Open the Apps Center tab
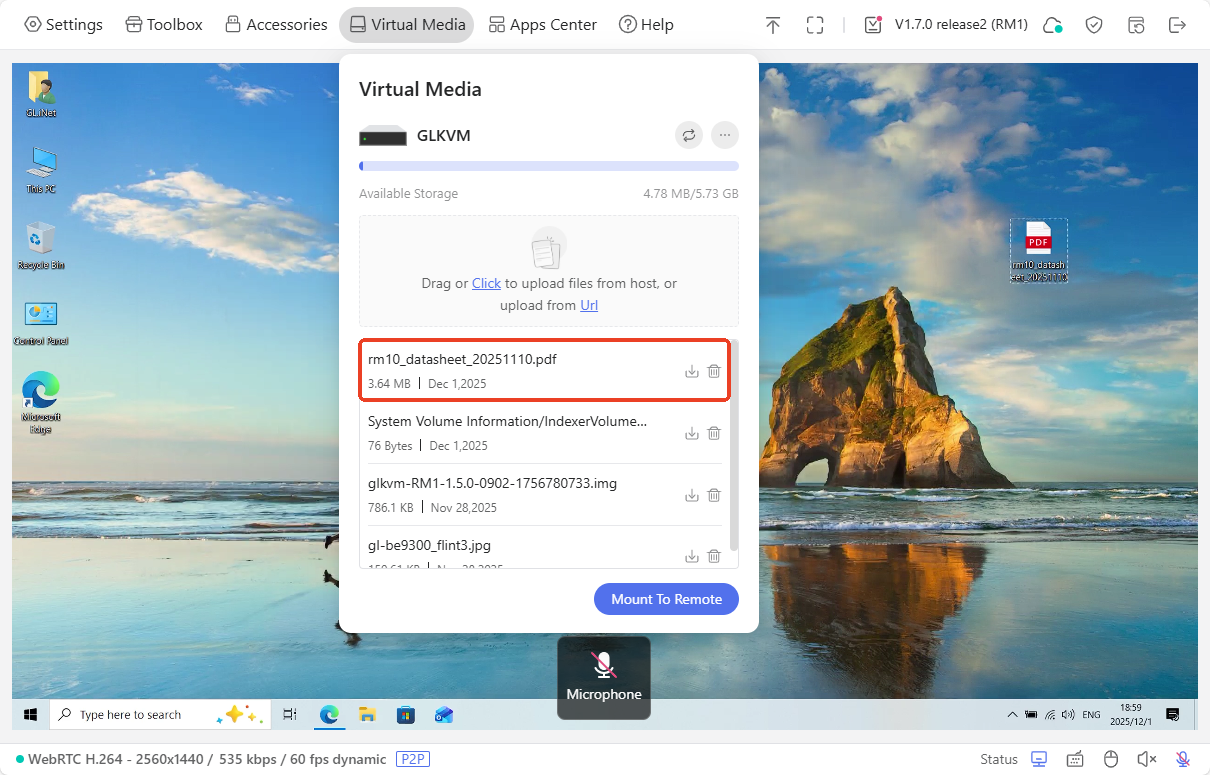Viewport: 1210px width, 775px height. pos(542,25)
